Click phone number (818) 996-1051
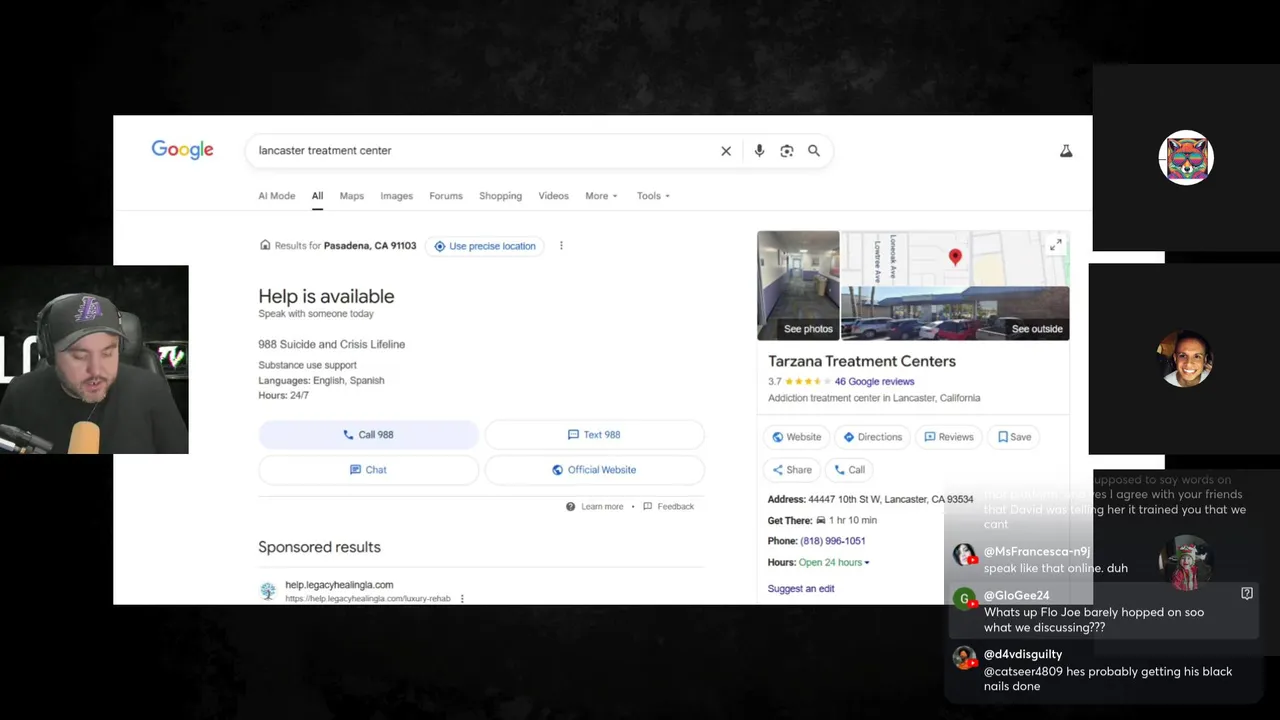This screenshot has height=720, width=1280. (832, 541)
